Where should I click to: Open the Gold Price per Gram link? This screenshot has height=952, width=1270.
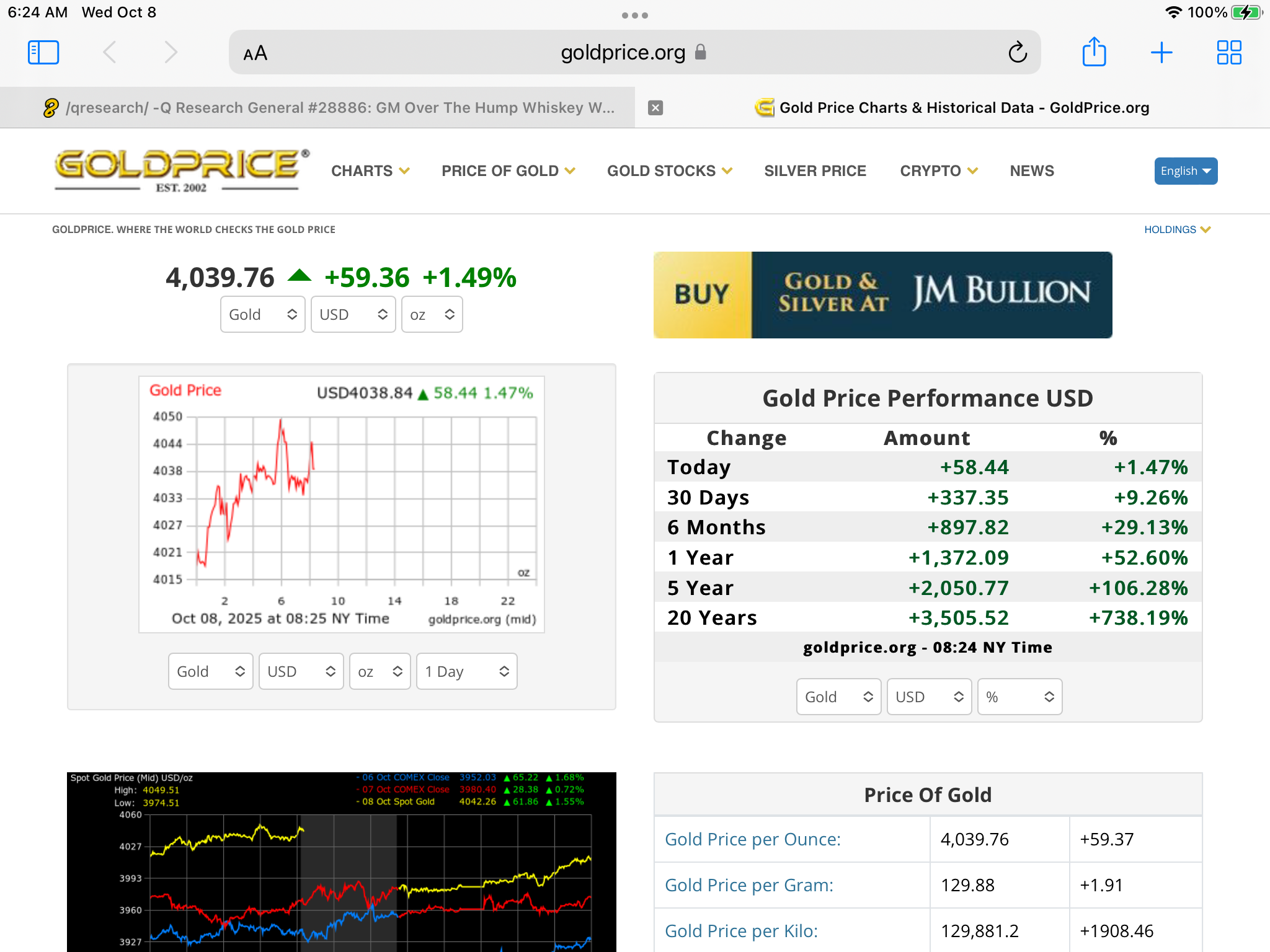748,885
